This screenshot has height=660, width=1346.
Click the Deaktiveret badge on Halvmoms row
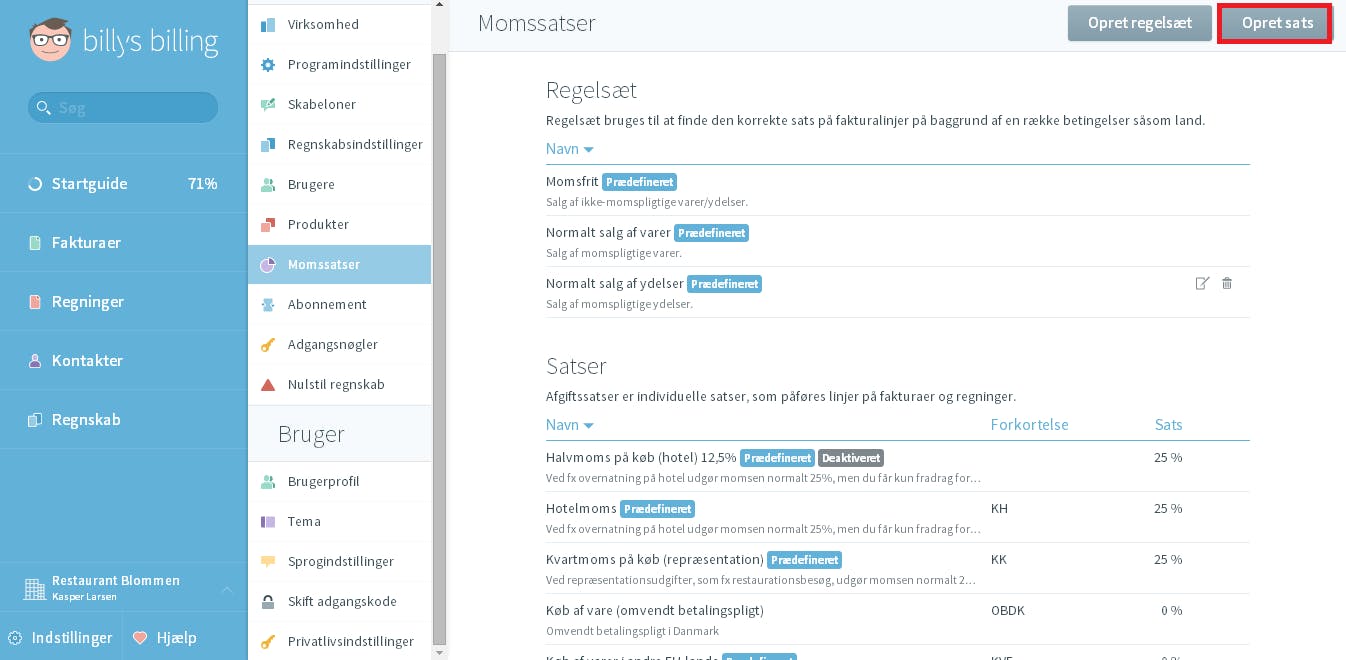pos(851,458)
